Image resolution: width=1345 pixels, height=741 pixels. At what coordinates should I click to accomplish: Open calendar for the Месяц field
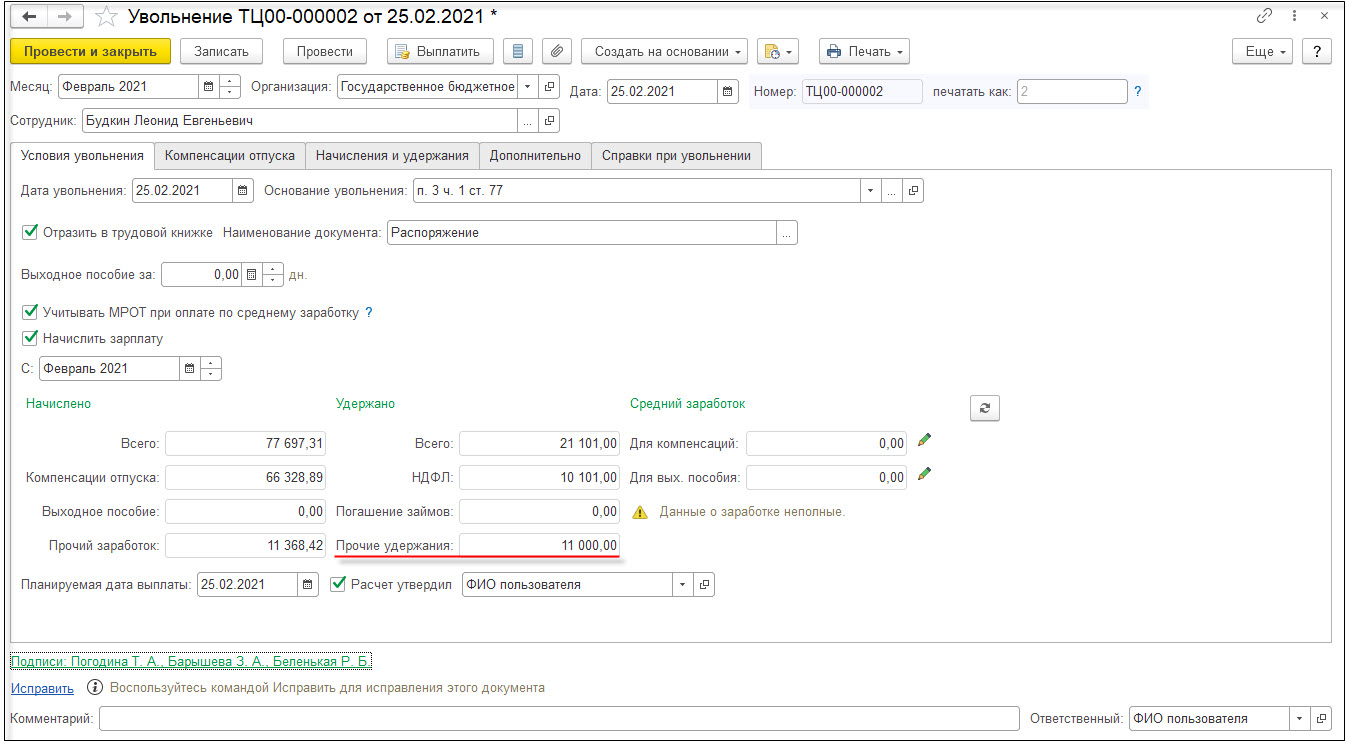[x=208, y=87]
